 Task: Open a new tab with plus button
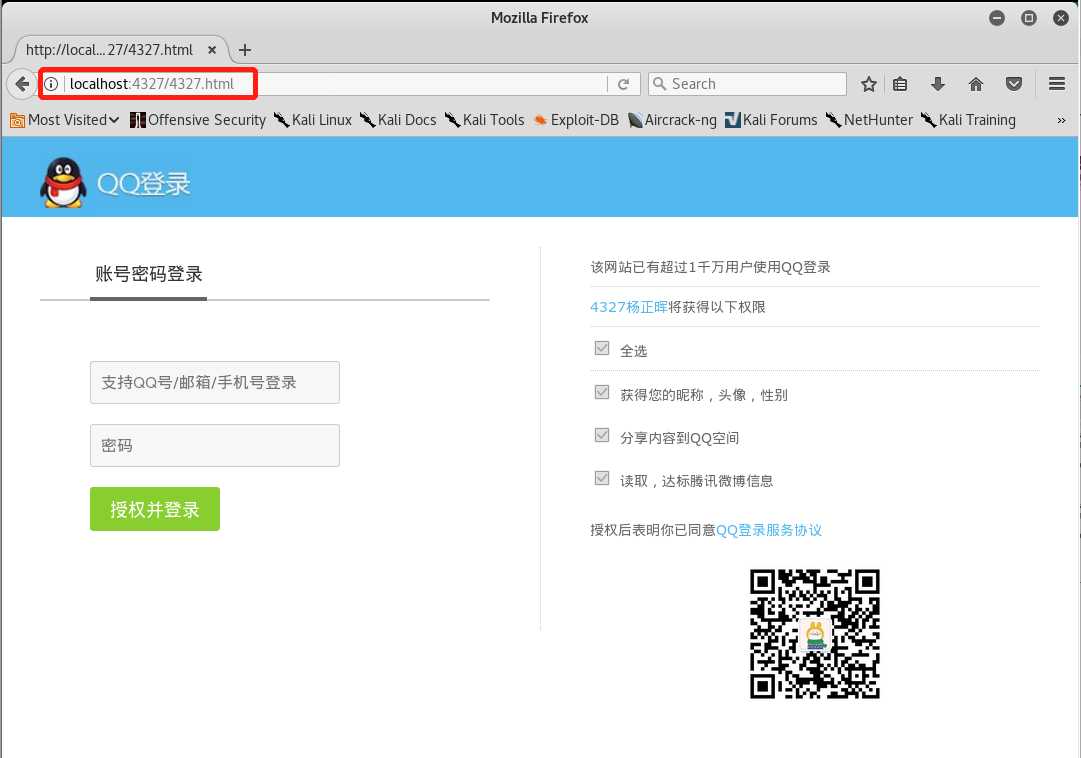point(245,50)
